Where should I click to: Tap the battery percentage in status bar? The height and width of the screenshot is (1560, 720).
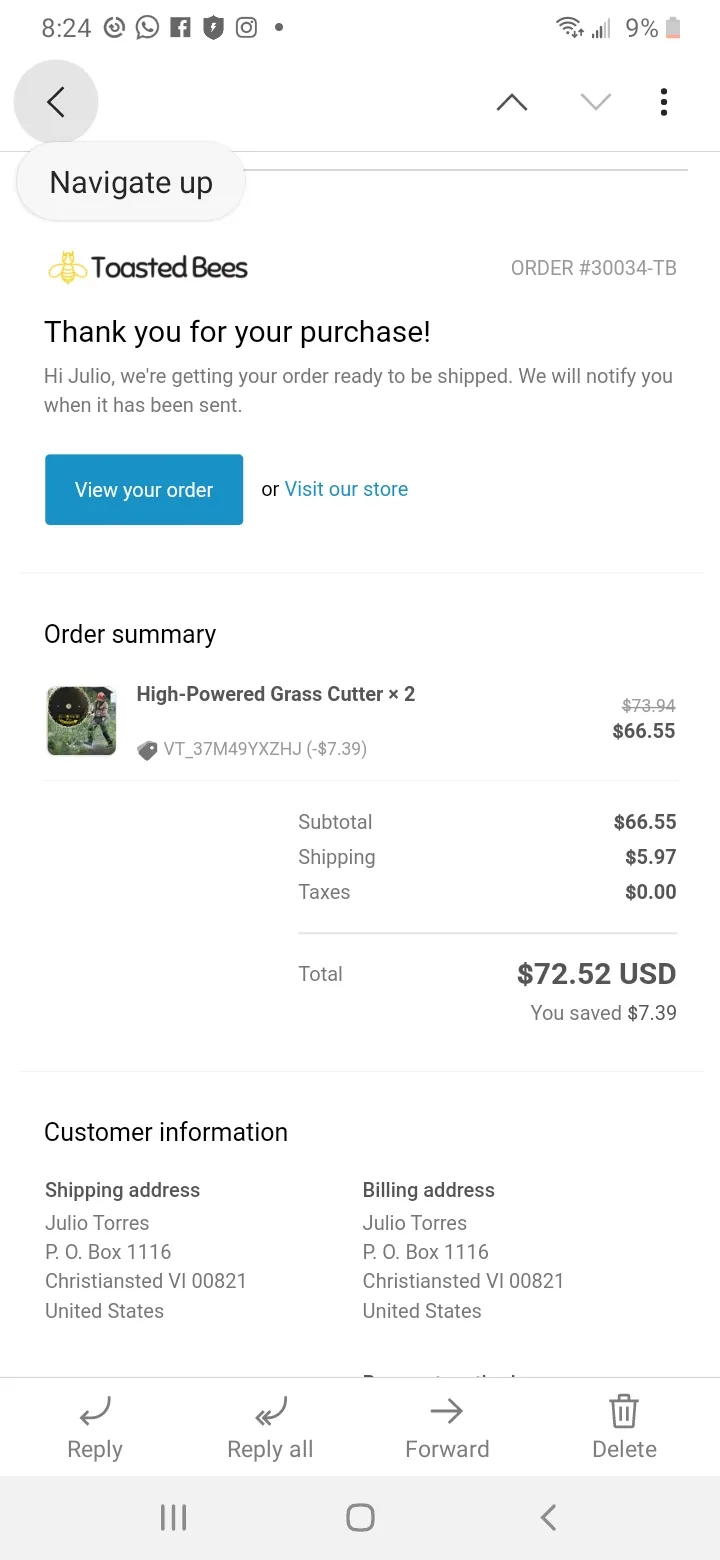coord(642,29)
